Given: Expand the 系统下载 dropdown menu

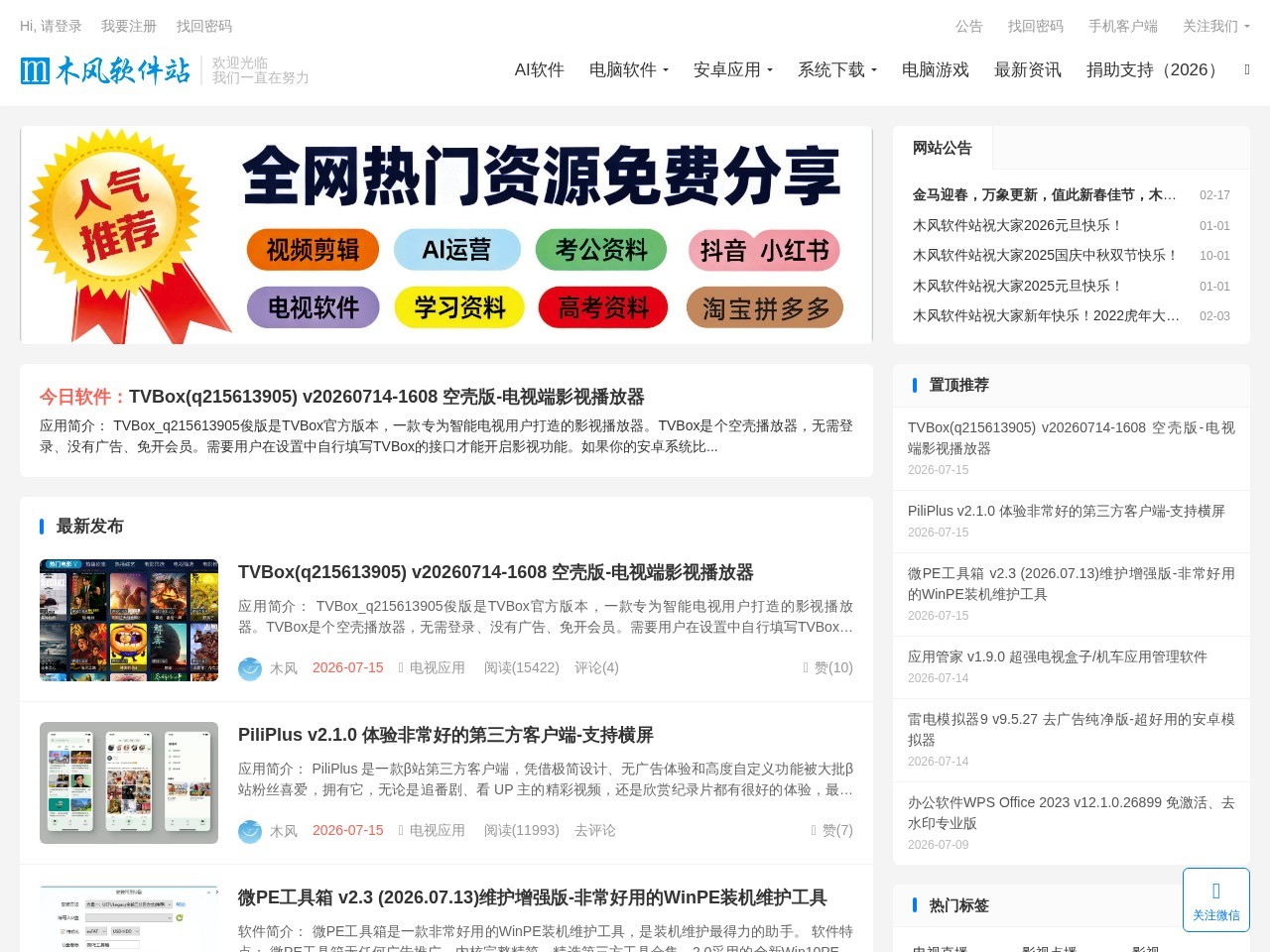Looking at the screenshot, I should tap(837, 69).
